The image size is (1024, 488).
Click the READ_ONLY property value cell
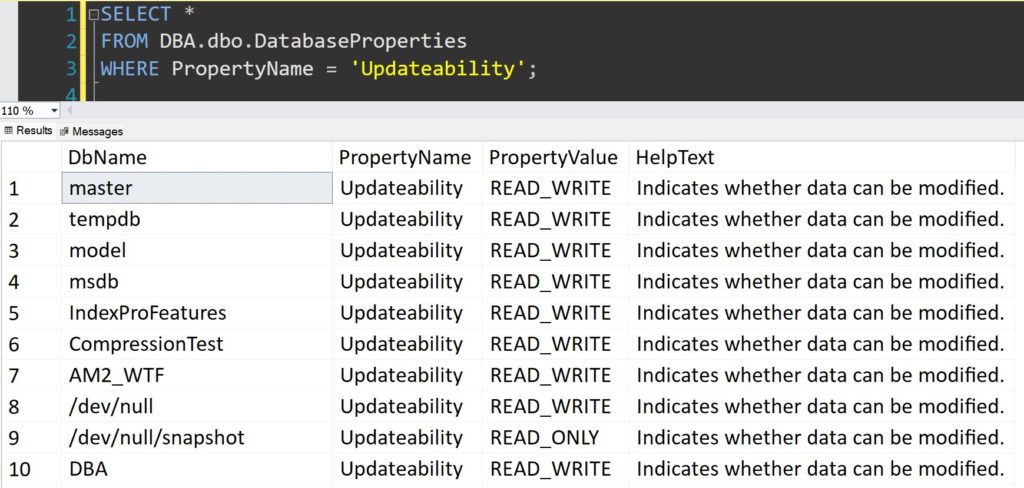pyautogui.click(x=555, y=437)
